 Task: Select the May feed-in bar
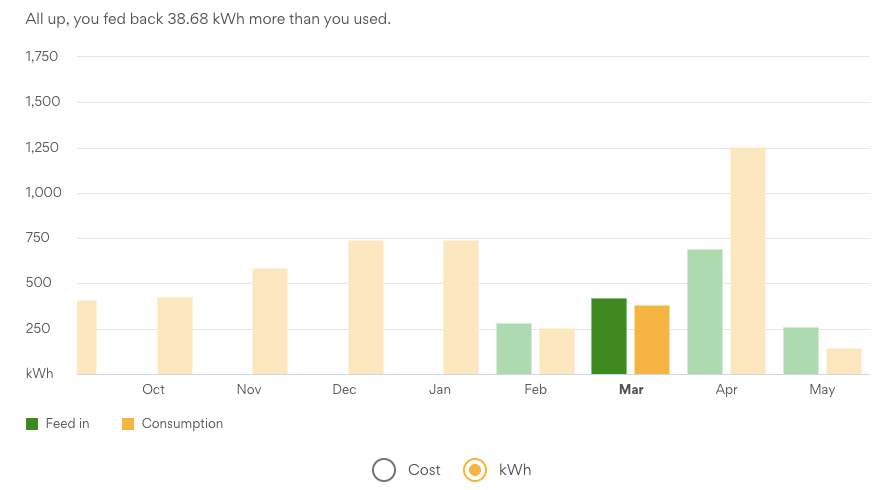point(801,351)
